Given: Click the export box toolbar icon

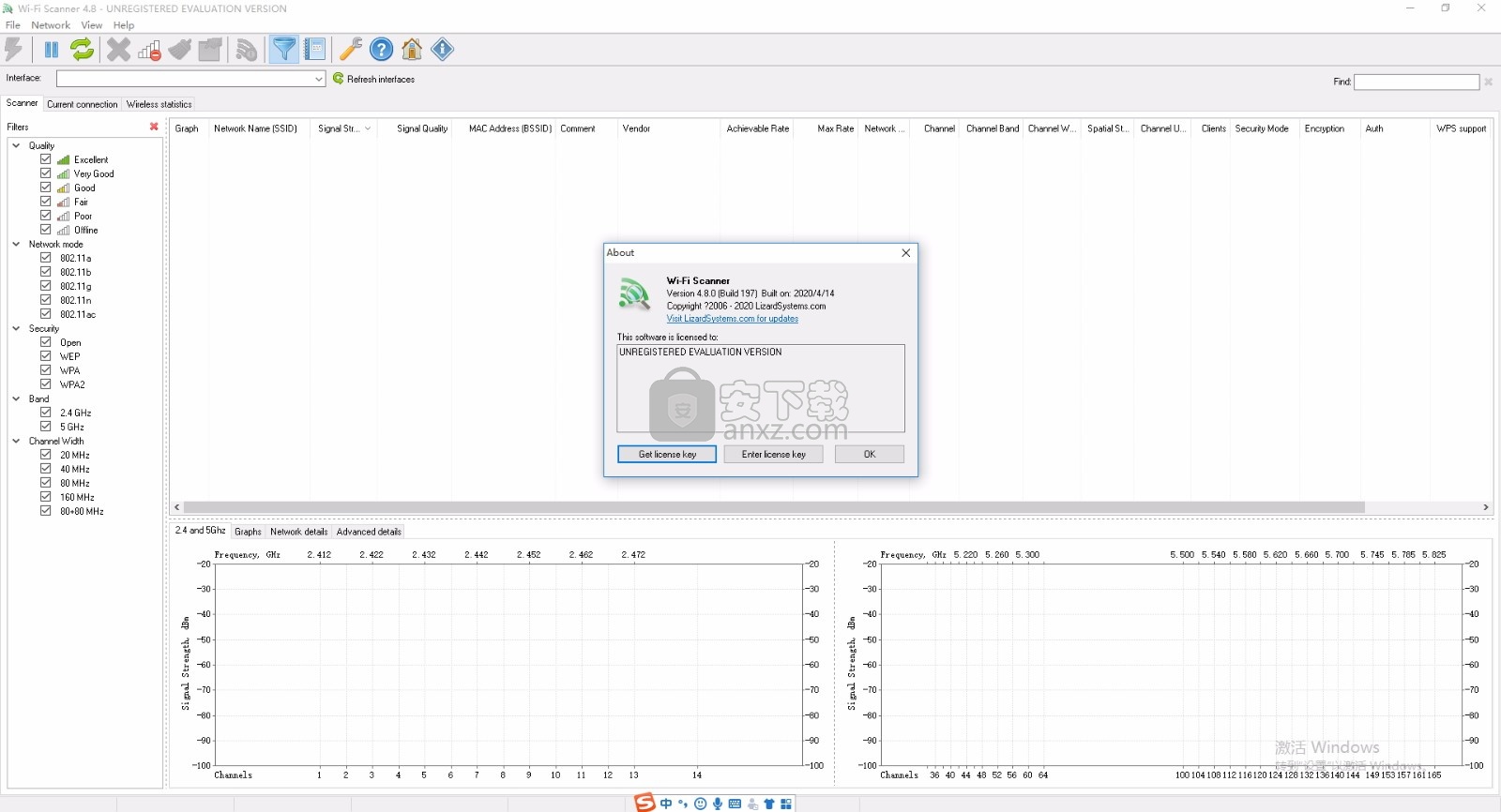Looking at the screenshot, I should (x=210, y=49).
